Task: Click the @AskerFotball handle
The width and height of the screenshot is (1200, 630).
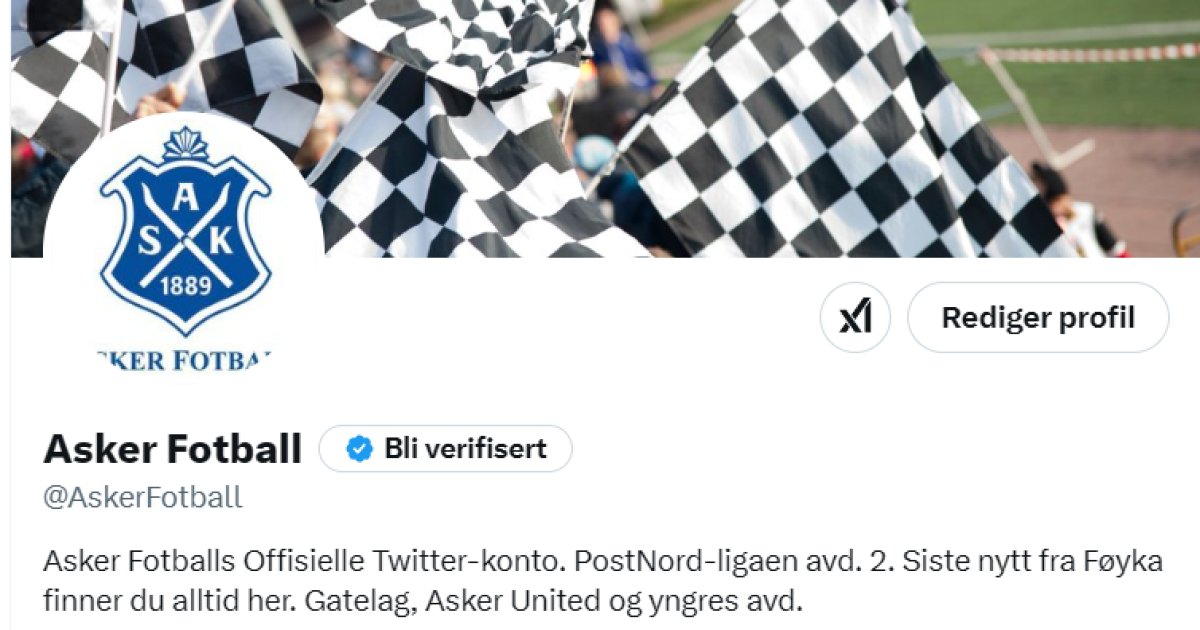Action: coord(143,498)
